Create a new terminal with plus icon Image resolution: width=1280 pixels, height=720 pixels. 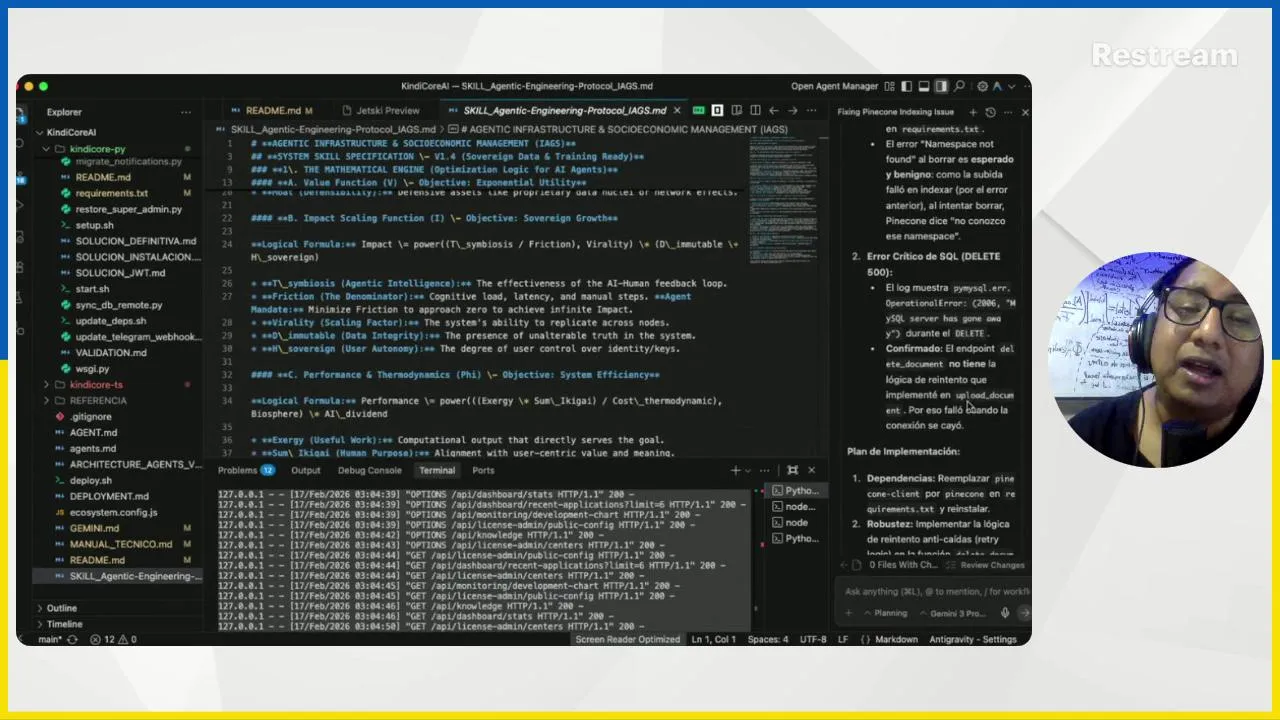736,470
